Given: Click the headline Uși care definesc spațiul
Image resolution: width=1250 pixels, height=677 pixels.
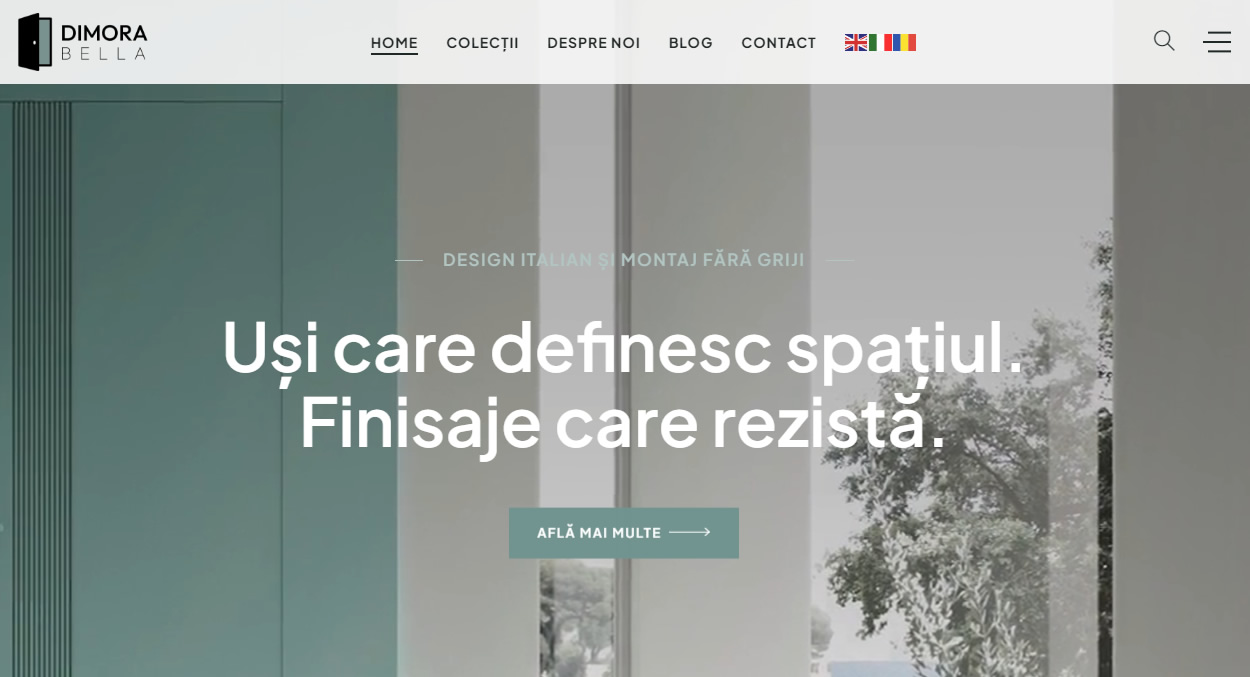Looking at the screenshot, I should [623, 347].
